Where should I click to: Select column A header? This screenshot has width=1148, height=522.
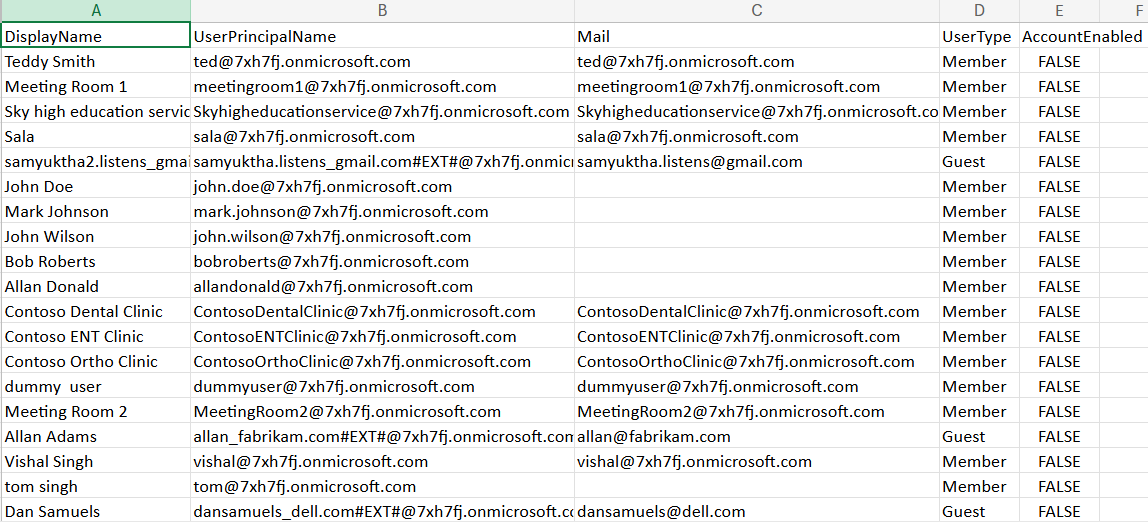click(x=96, y=10)
